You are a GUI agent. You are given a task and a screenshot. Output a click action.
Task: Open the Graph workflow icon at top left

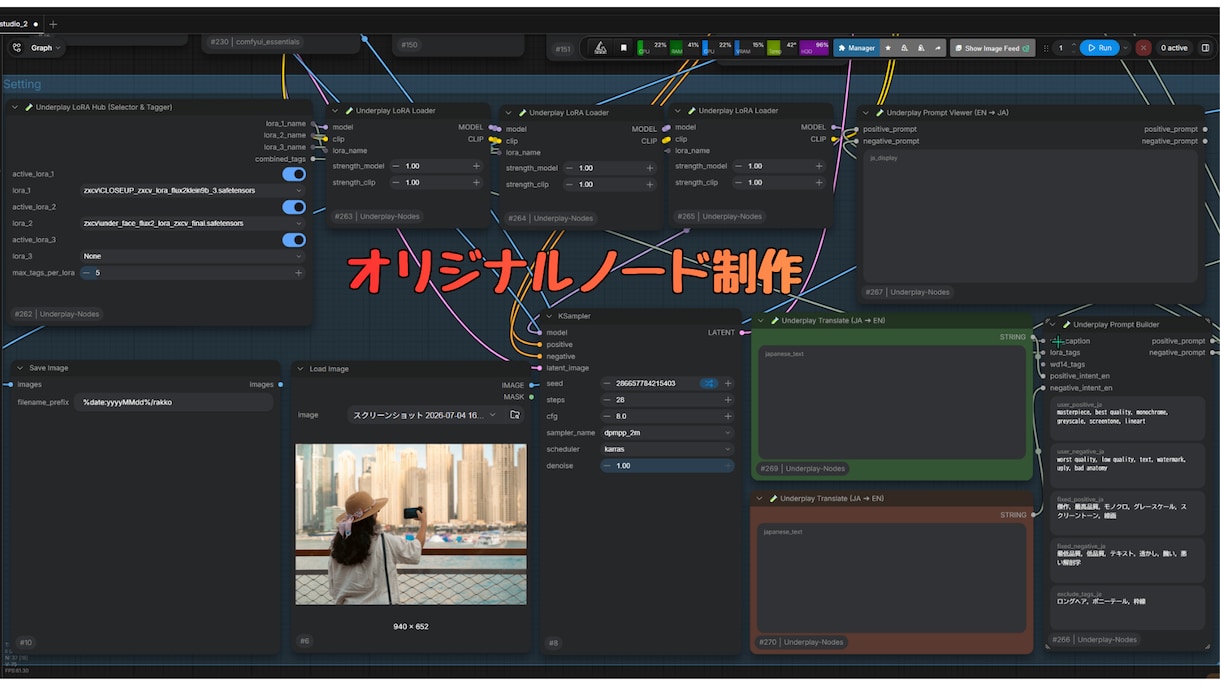click(x=17, y=47)
